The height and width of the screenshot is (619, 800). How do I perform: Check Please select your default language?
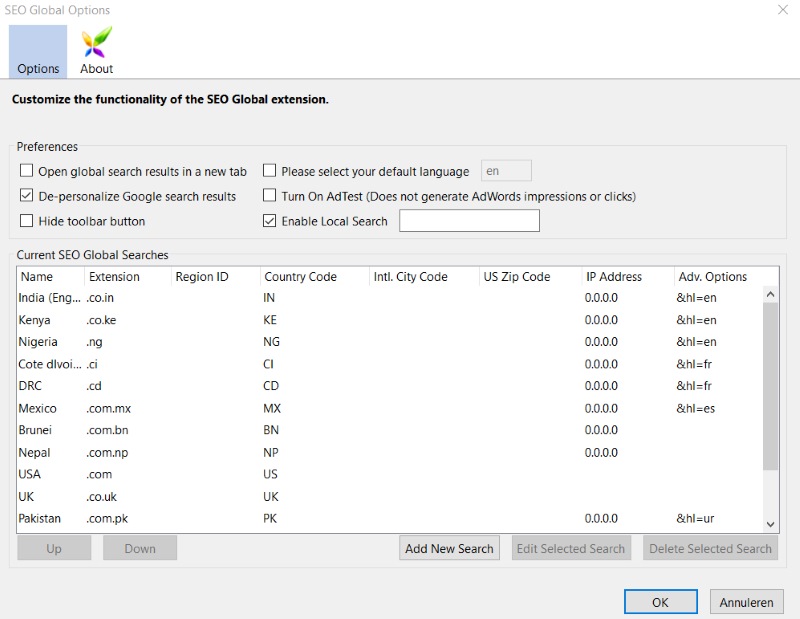[x=269, y=170]
